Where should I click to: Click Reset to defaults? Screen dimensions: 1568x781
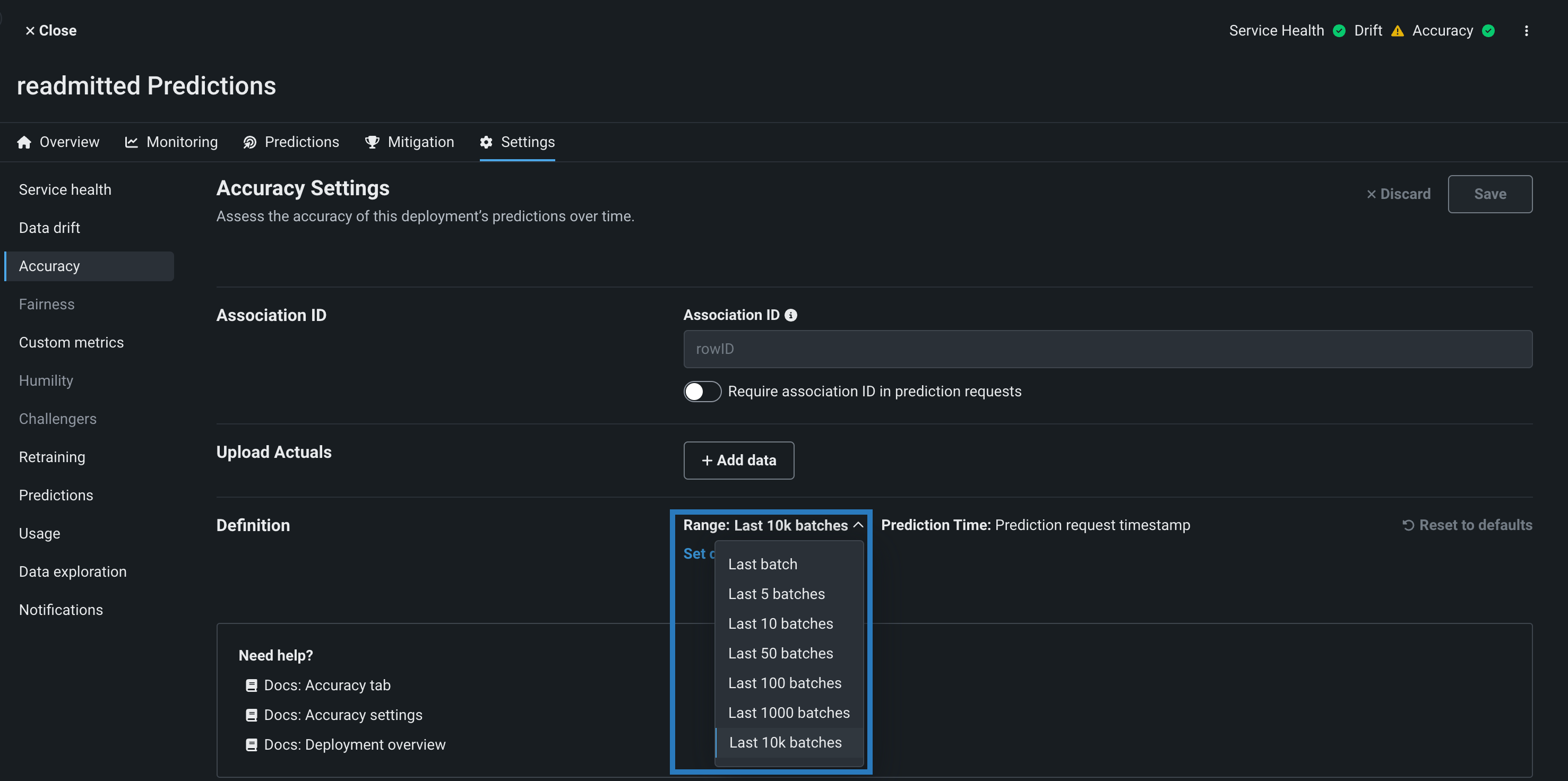tap(1468, 526)
